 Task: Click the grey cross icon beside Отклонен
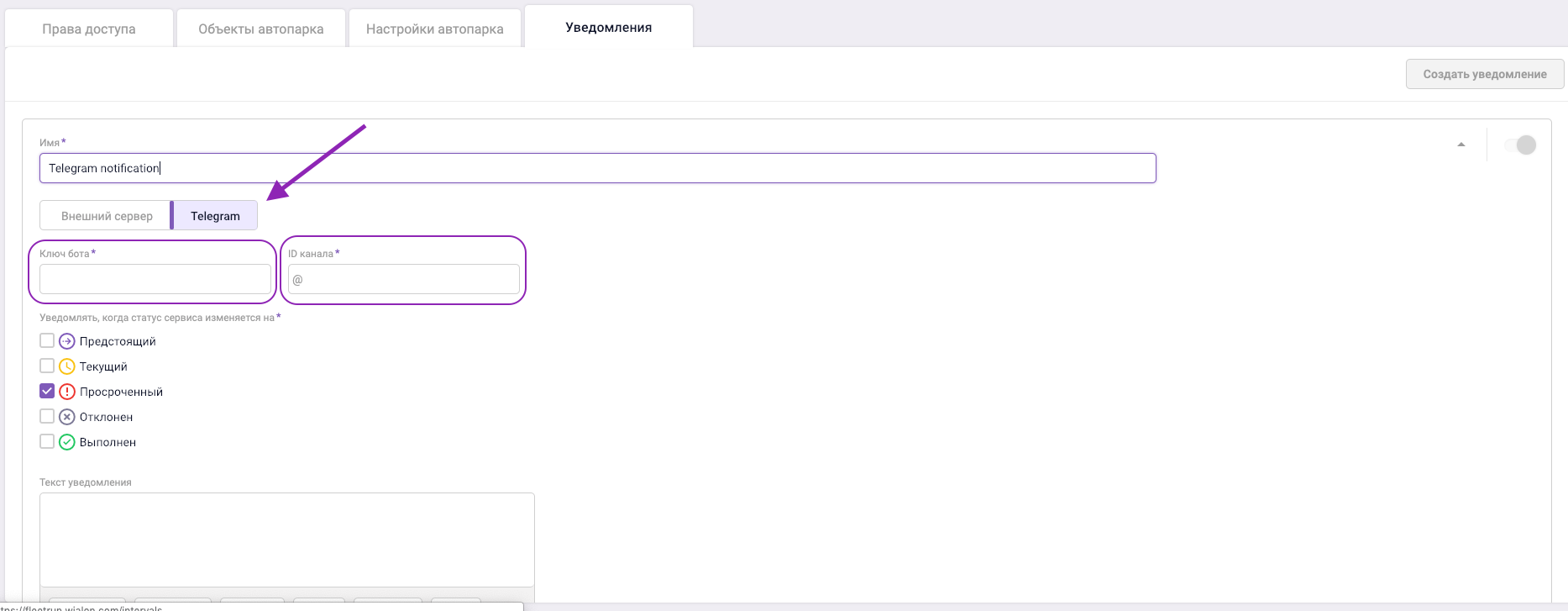click(x=67, y=417)
